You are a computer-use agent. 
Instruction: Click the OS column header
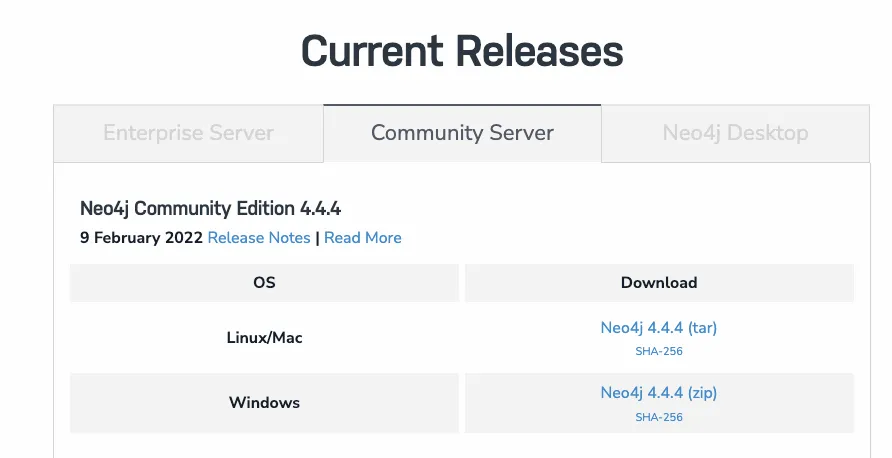(264, 283)
